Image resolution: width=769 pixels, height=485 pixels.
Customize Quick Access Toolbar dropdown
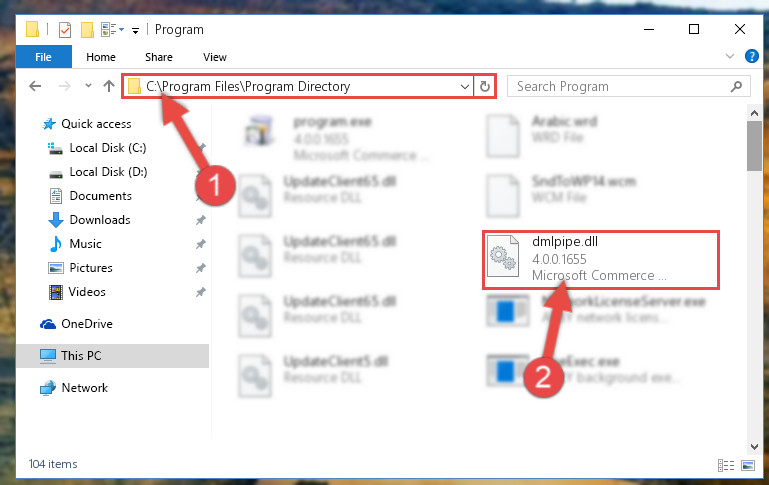135,31
